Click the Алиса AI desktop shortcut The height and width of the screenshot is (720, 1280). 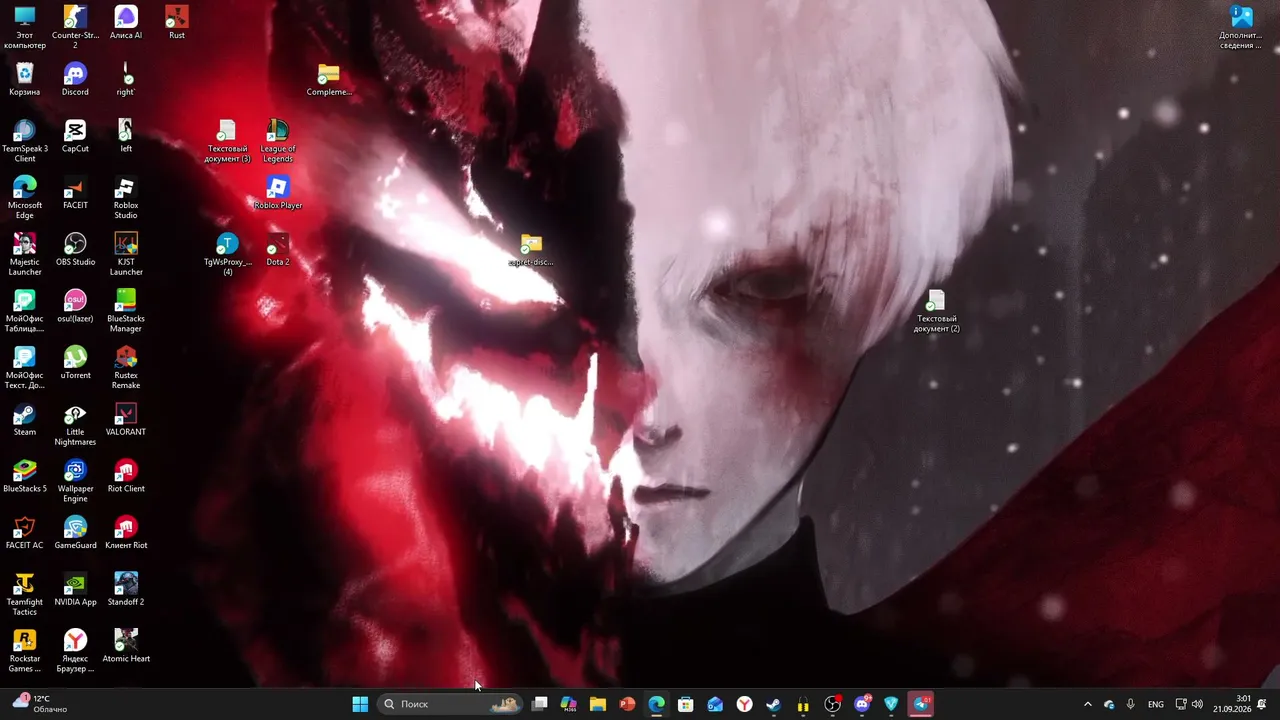126,23
